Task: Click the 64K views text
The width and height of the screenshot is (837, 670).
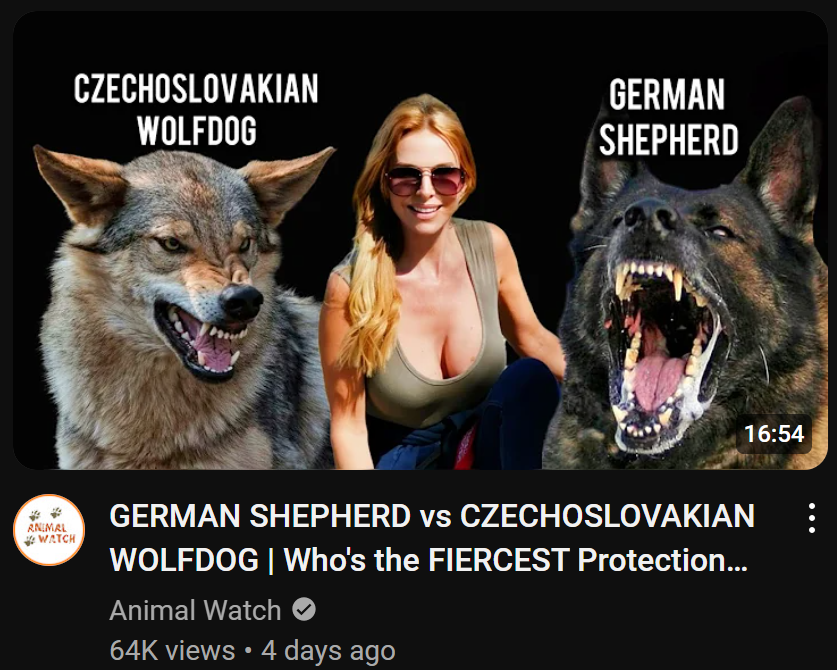Action: [x=172, y=650]
